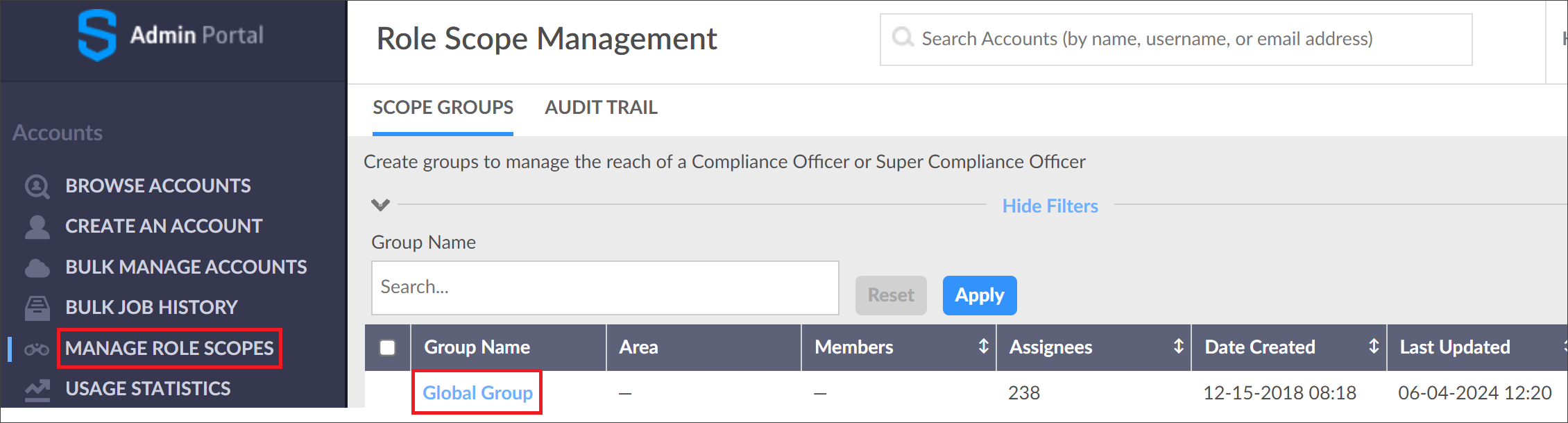Select the Scope Groups tab
The height and width of the screenshot is (423, 1568).
443,108
